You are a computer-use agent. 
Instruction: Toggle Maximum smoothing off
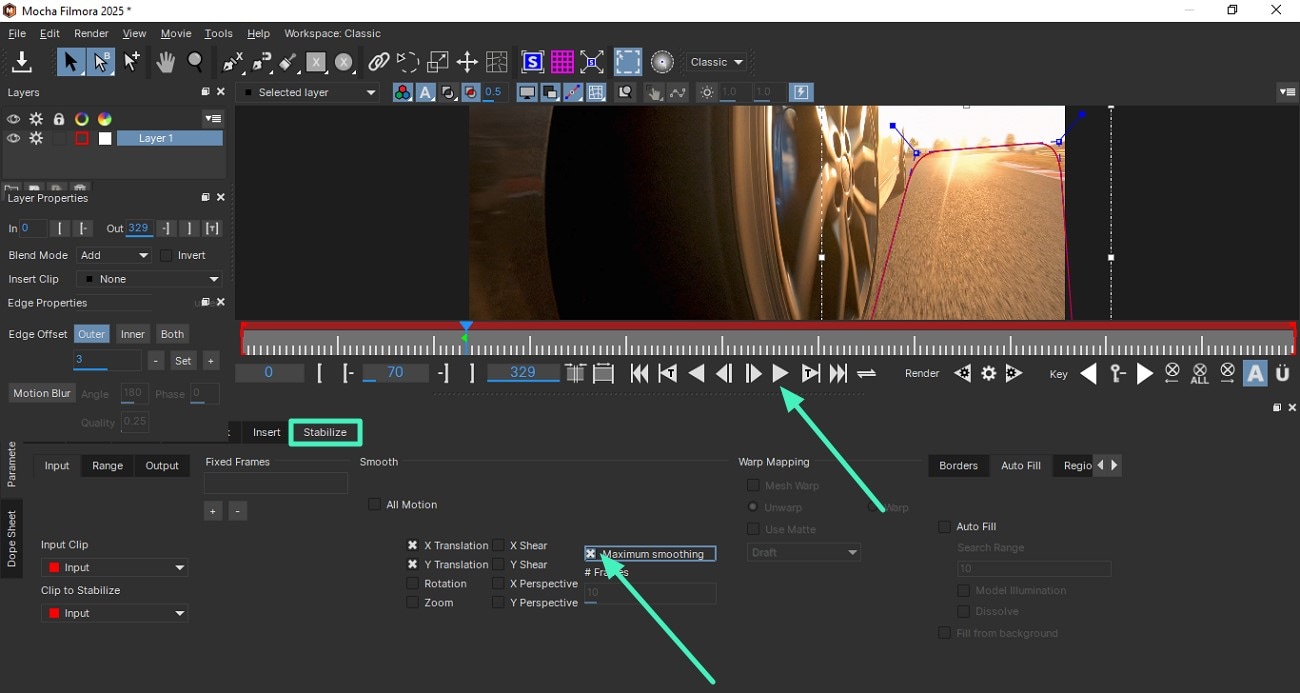click(x=590, y=553)
